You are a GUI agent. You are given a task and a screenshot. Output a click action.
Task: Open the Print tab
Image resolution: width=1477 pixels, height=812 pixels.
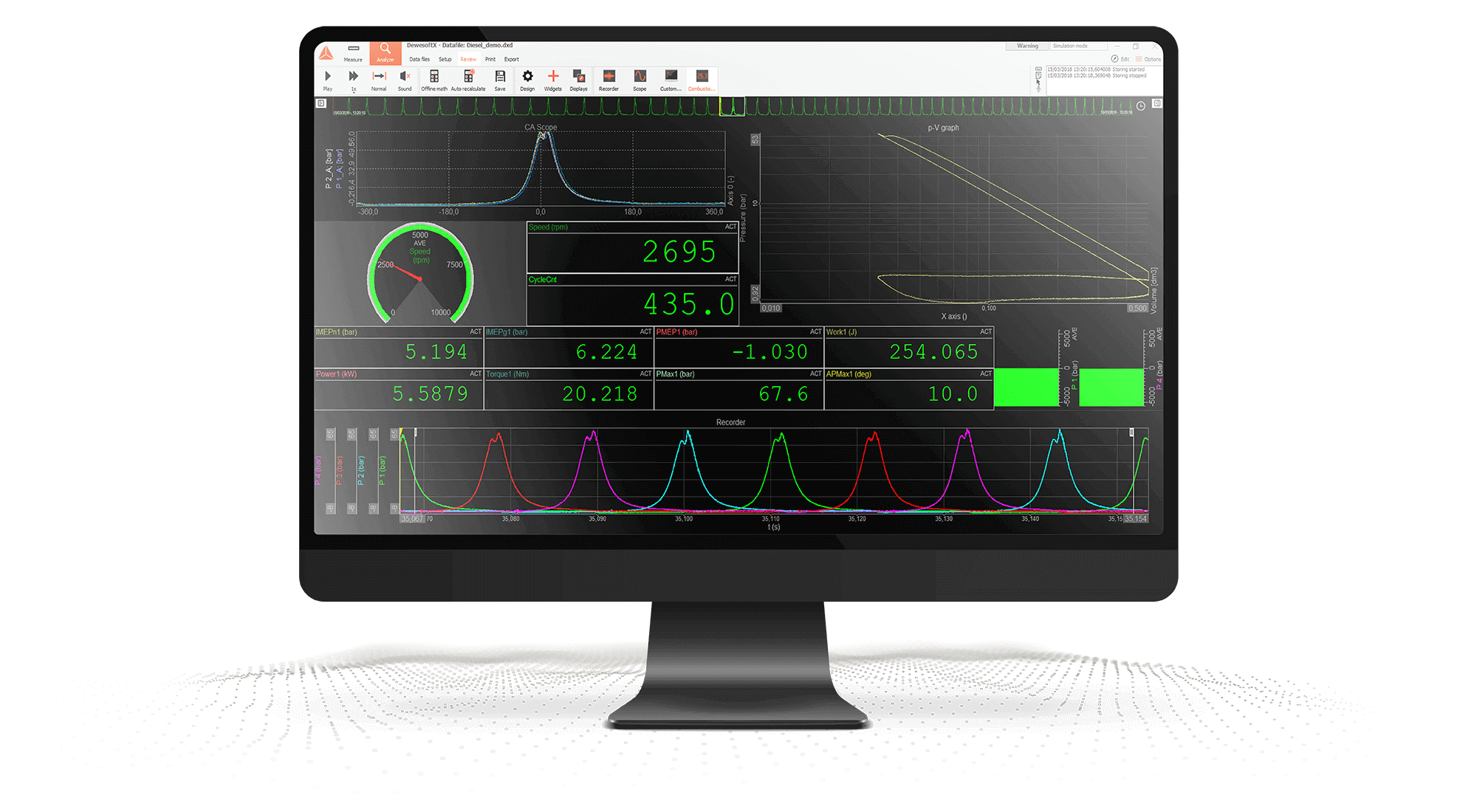[x=490, y=59]
